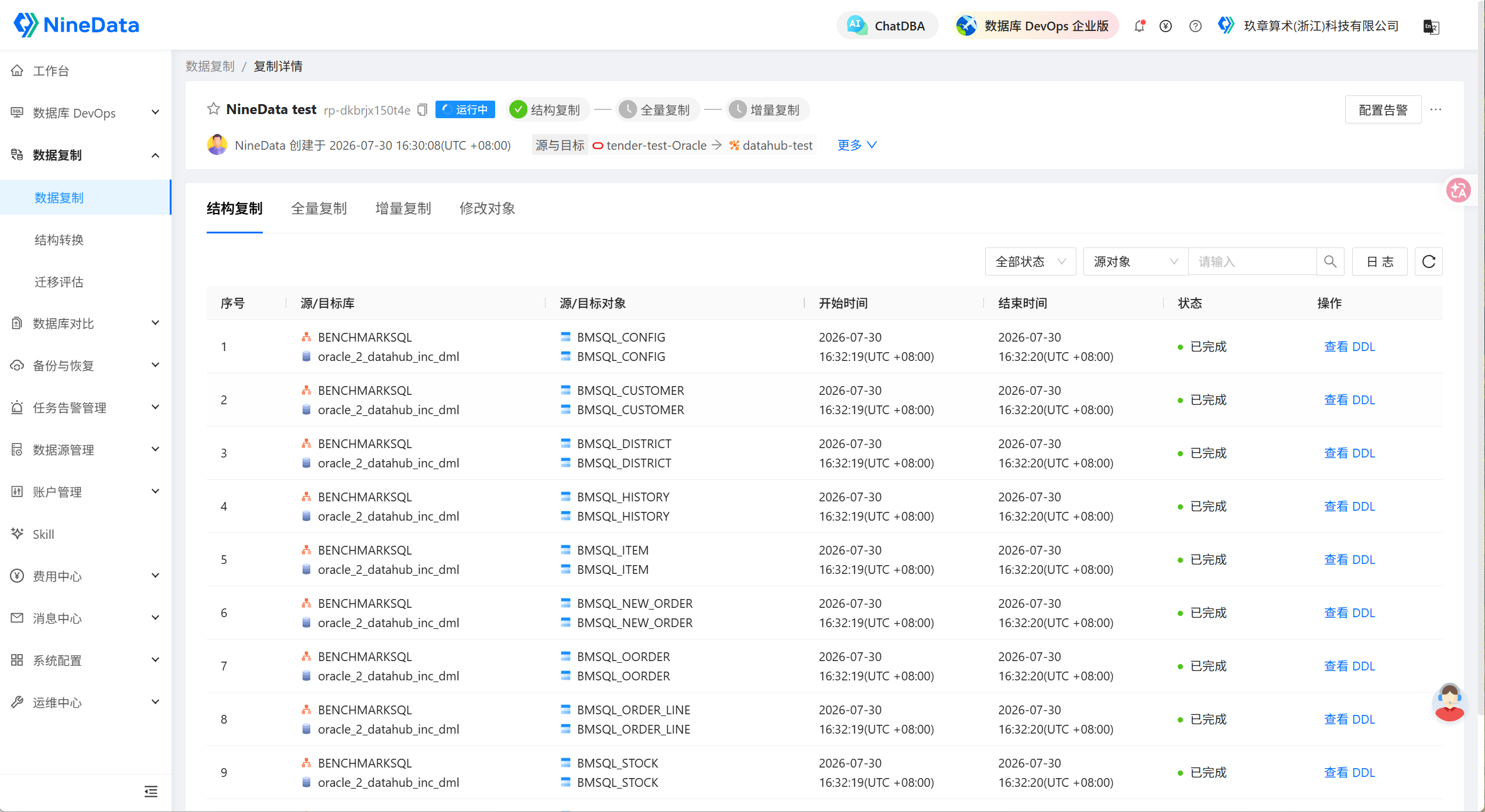Open the help question mark icon
1485x812 pixels.
pos(1195,26)
